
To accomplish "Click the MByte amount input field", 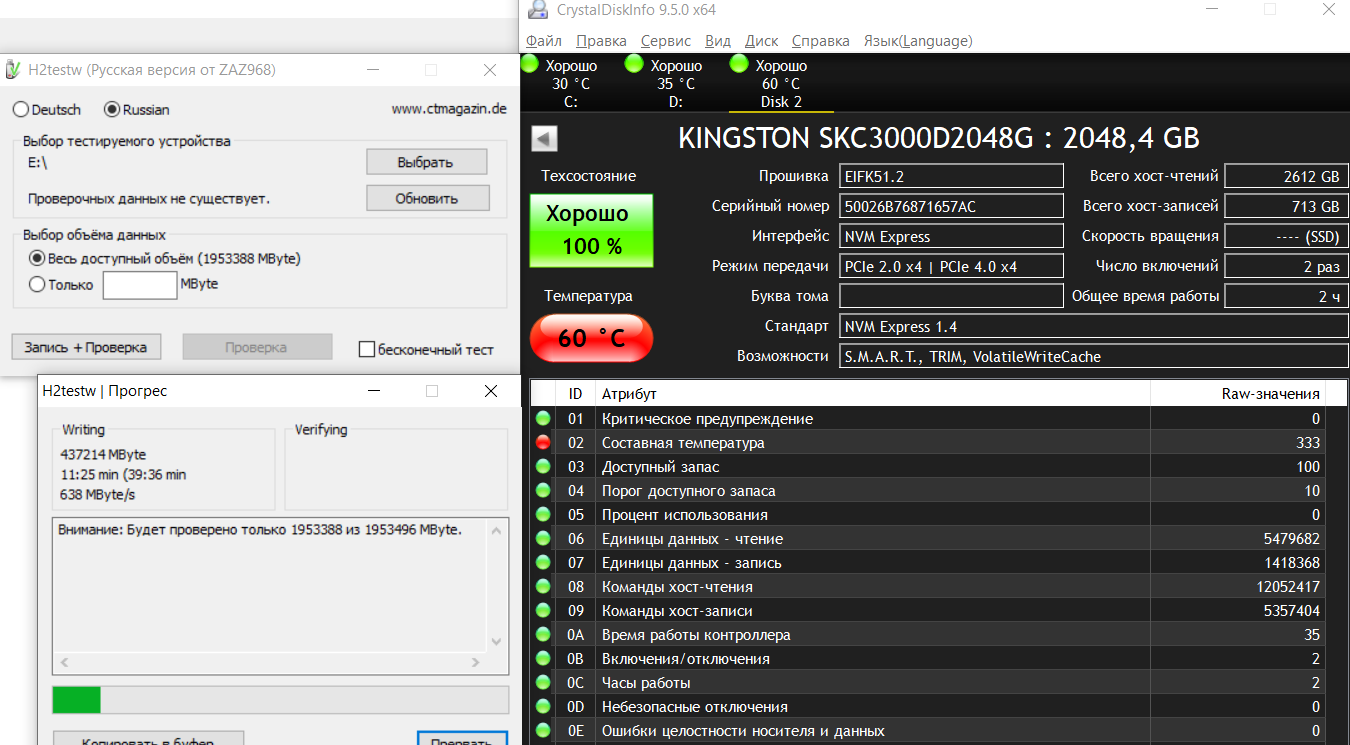I will (x=140, y=285).
